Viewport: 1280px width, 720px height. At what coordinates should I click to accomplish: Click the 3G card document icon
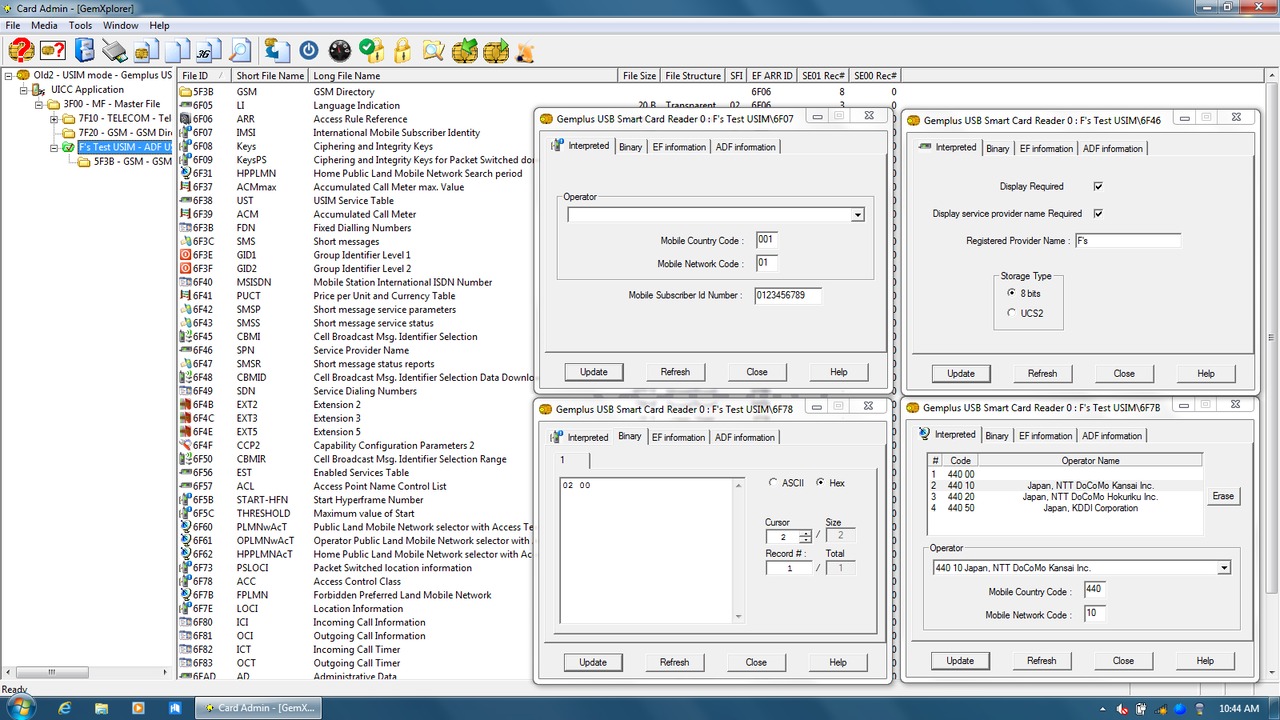tap(207, 50)
